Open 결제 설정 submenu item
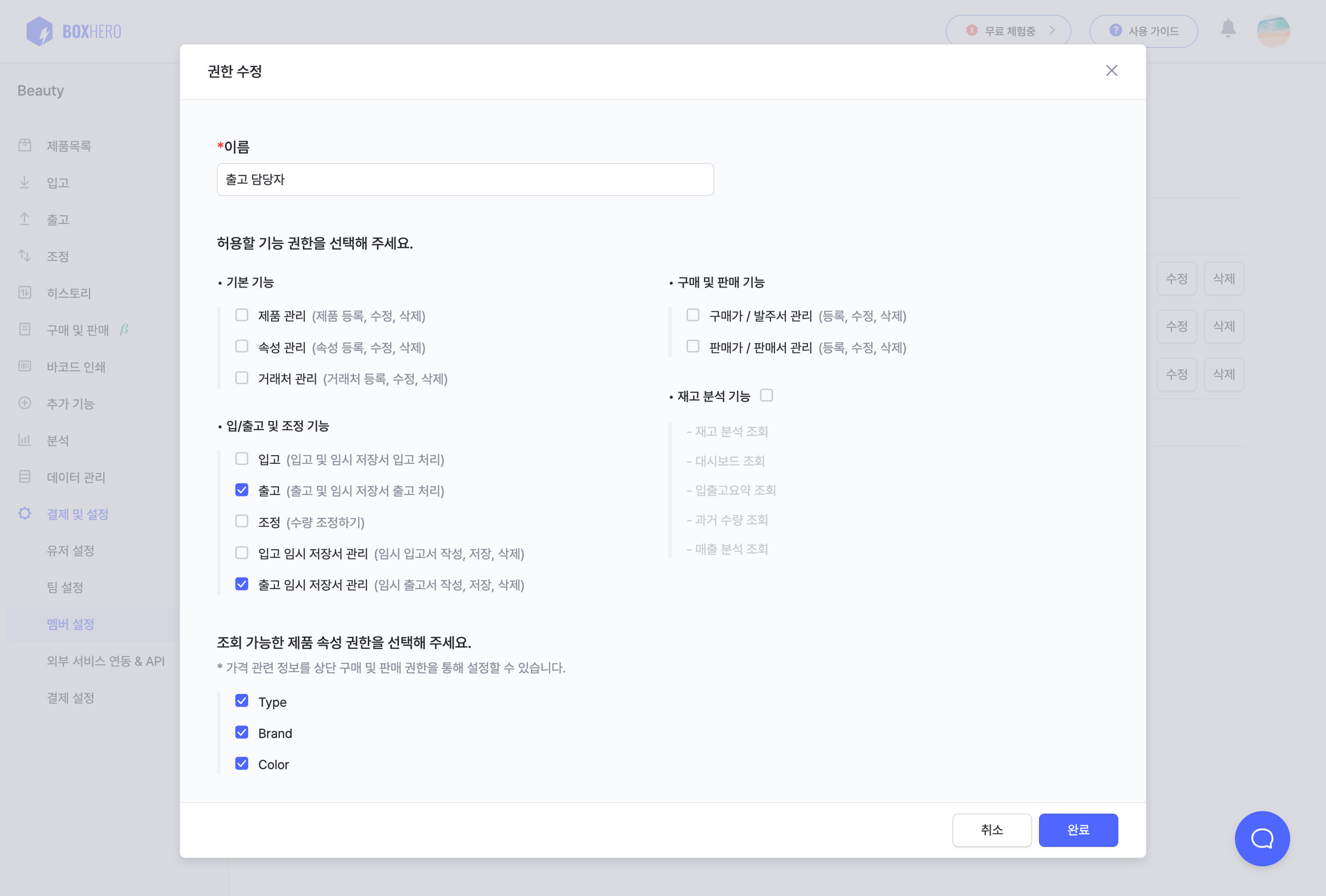 point(70,698)
